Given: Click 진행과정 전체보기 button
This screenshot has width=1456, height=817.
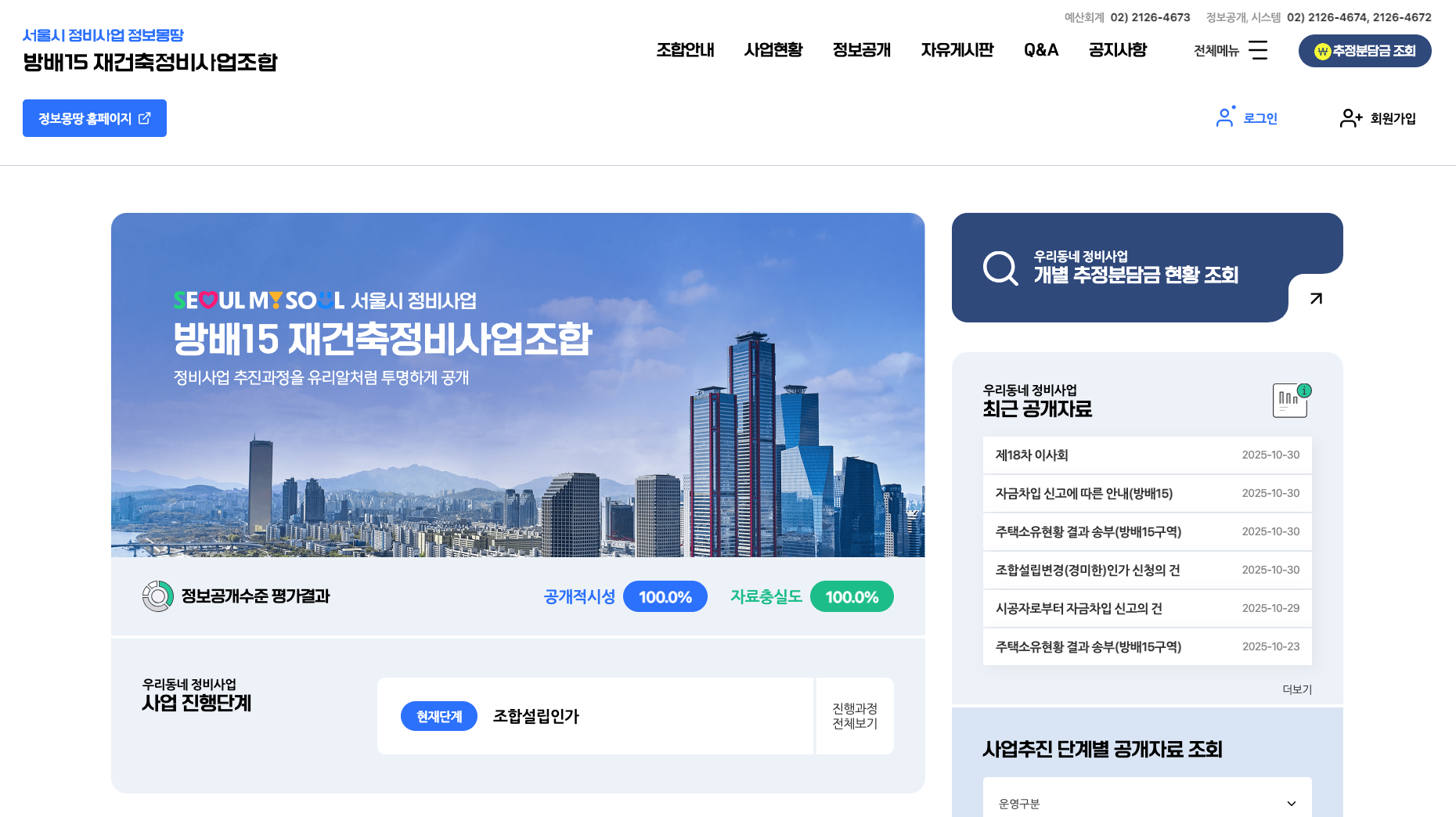Looking at the screenshot, I should pos(855,716).
